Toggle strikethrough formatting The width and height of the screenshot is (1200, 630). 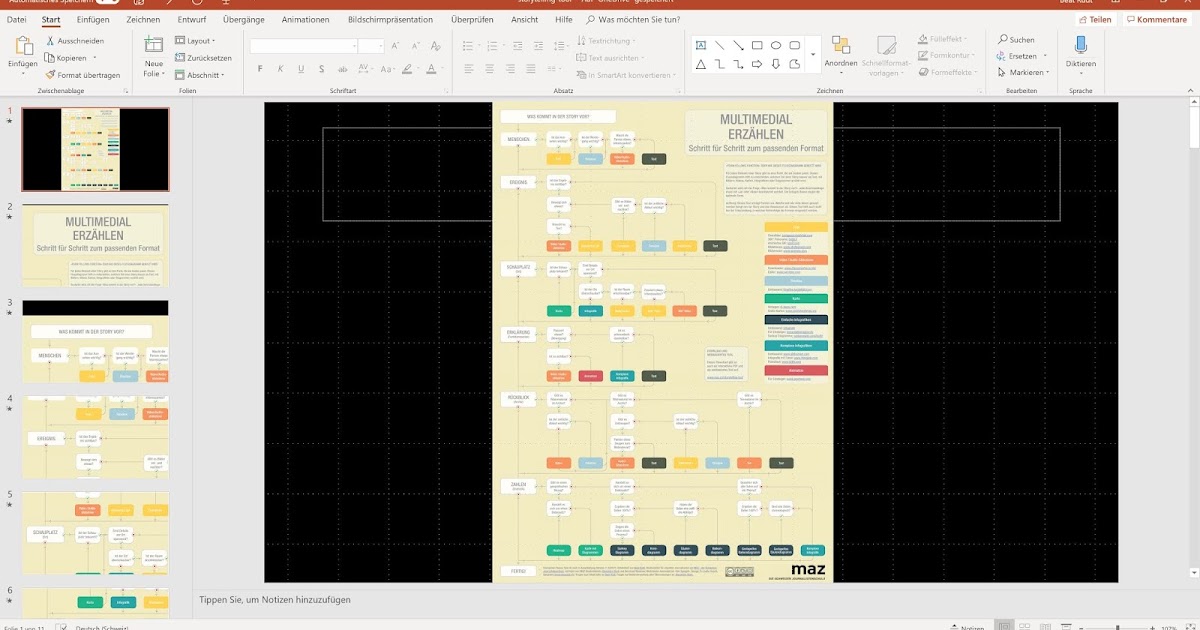click(341, 69)
